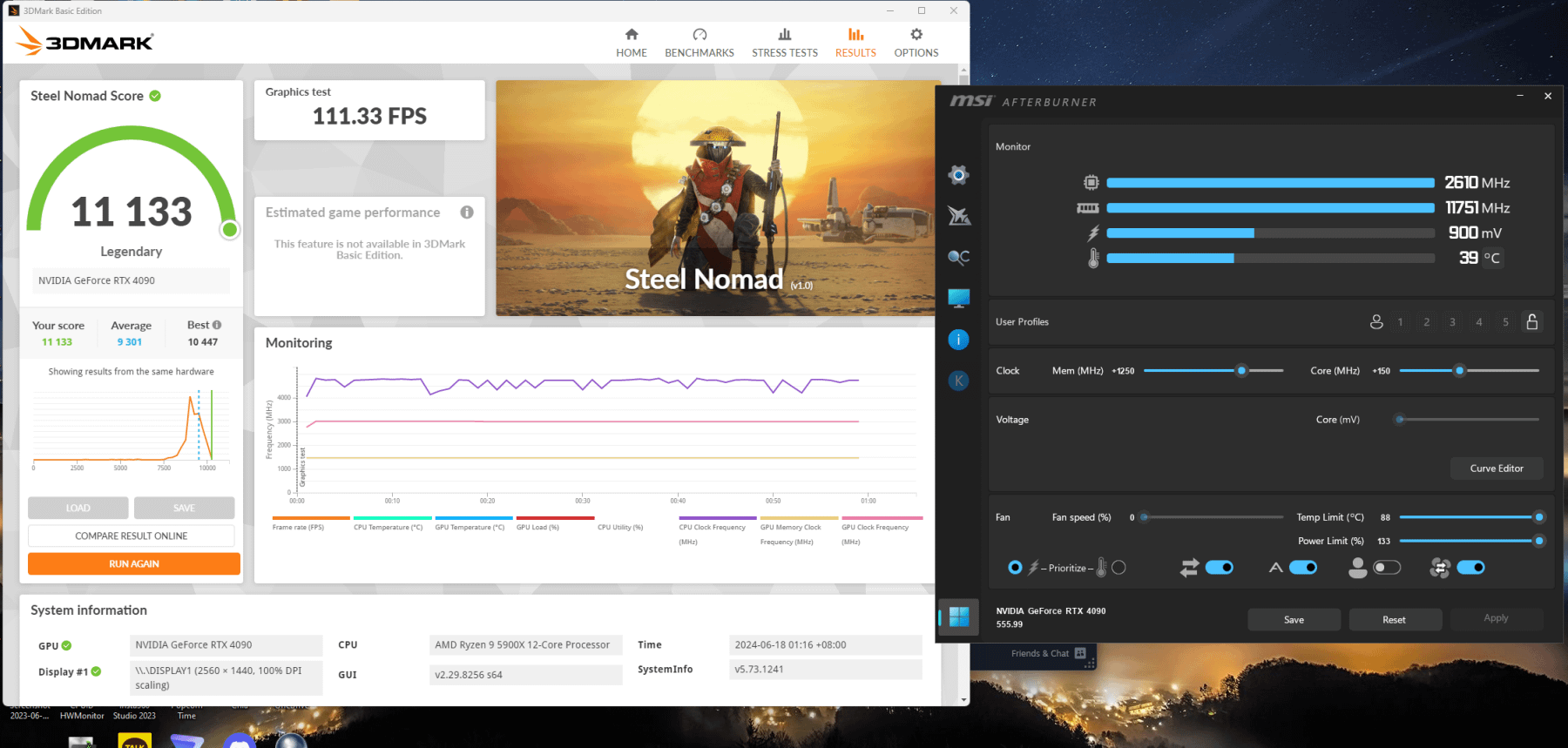Click the auto fan 'A' icon
1568x748 pixels.
tap(1275, 568)
